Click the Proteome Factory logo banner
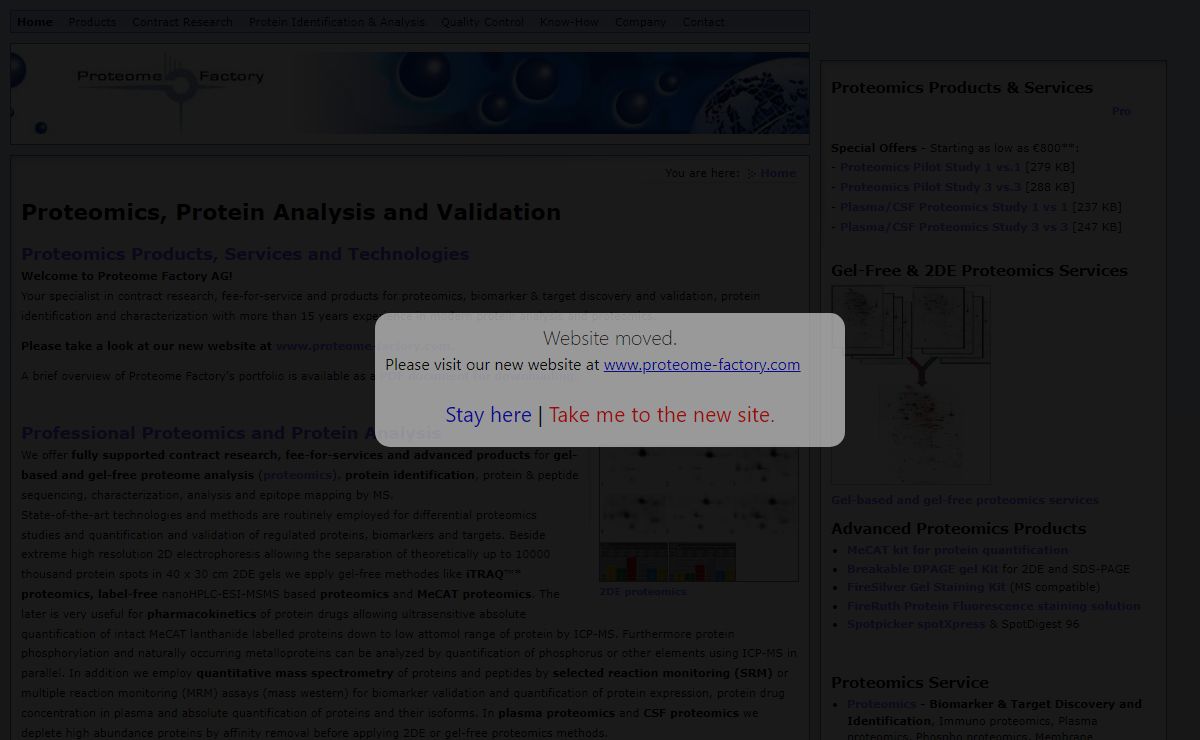The height and width of the screenshot is (740, 1200). coord(410,93)
